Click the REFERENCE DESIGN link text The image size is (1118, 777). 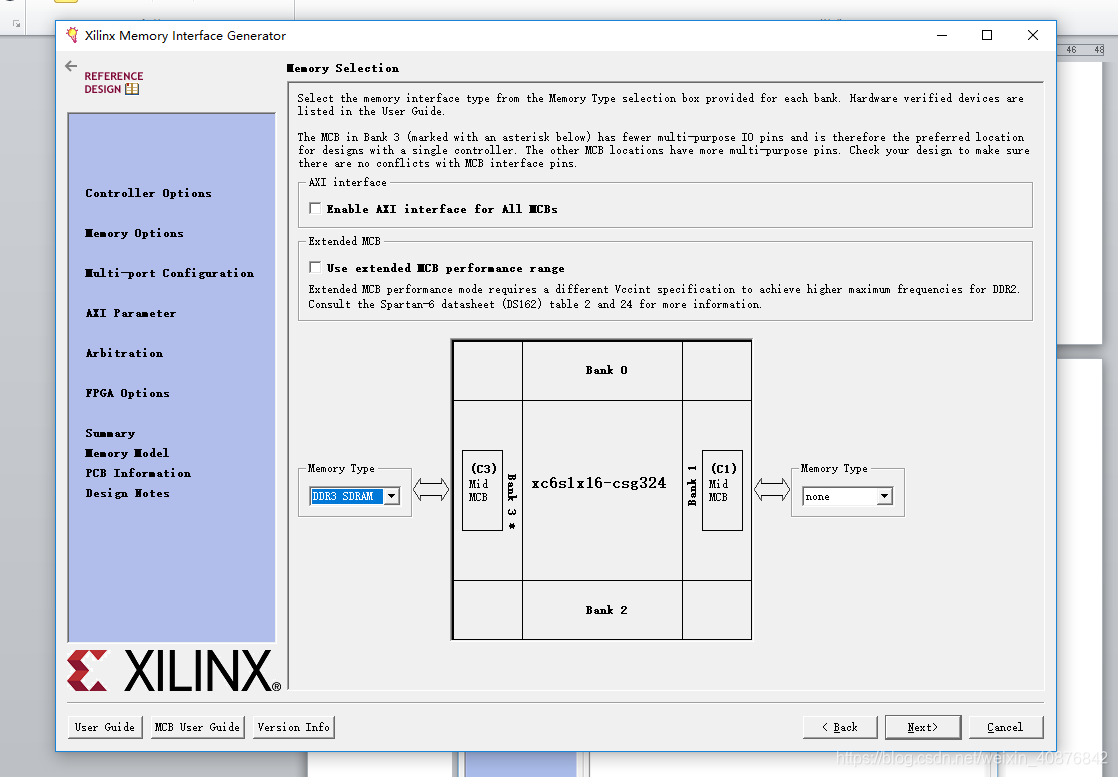(x=113, y=83)
